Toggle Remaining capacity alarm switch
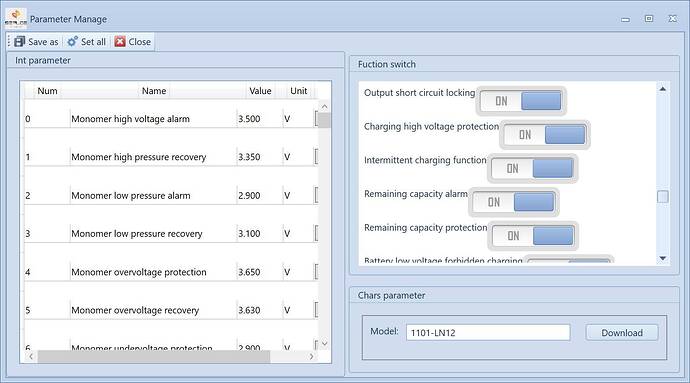 point(514,202)
